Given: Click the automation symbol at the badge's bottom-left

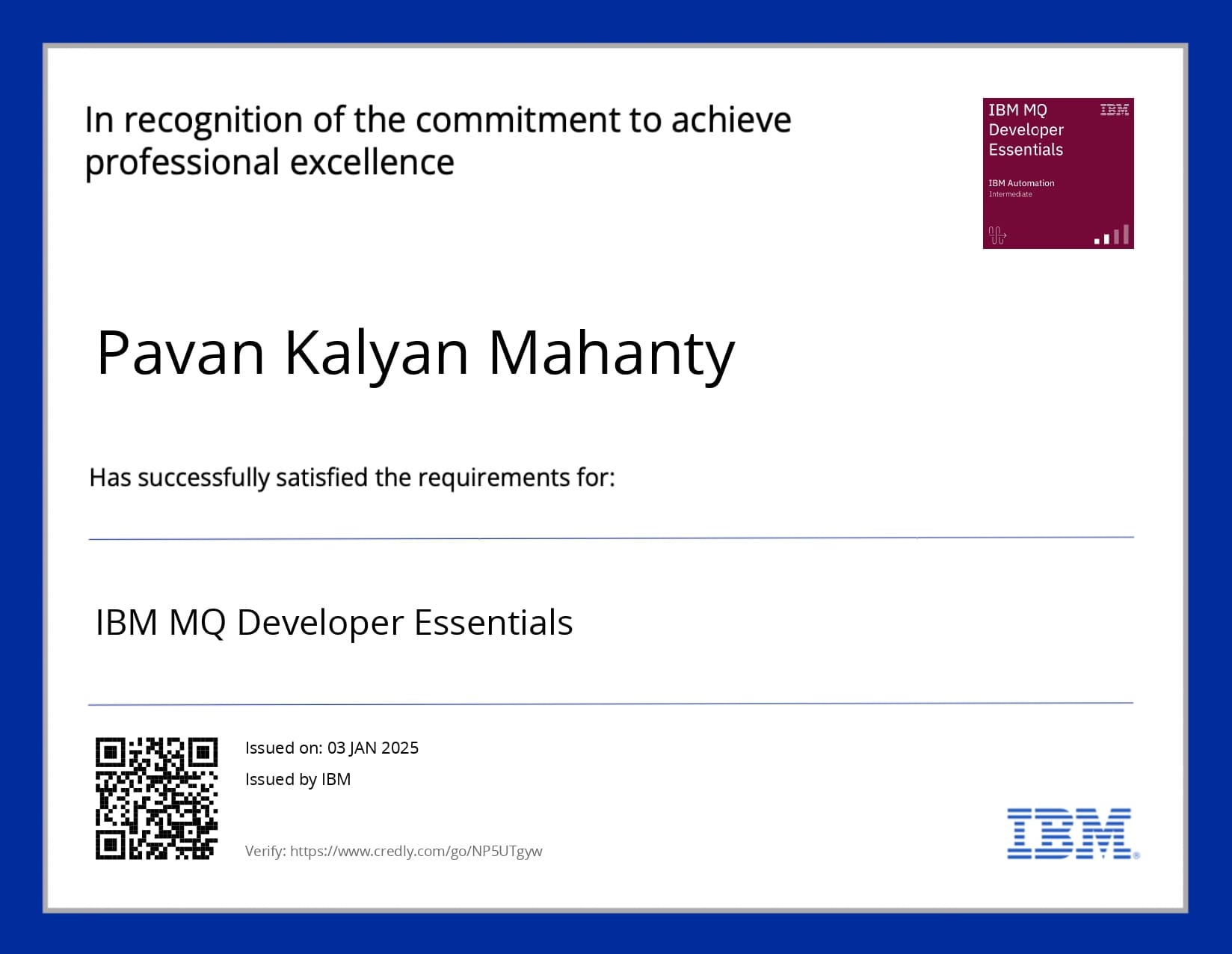Looking at the screenshot, I should 997,236.
